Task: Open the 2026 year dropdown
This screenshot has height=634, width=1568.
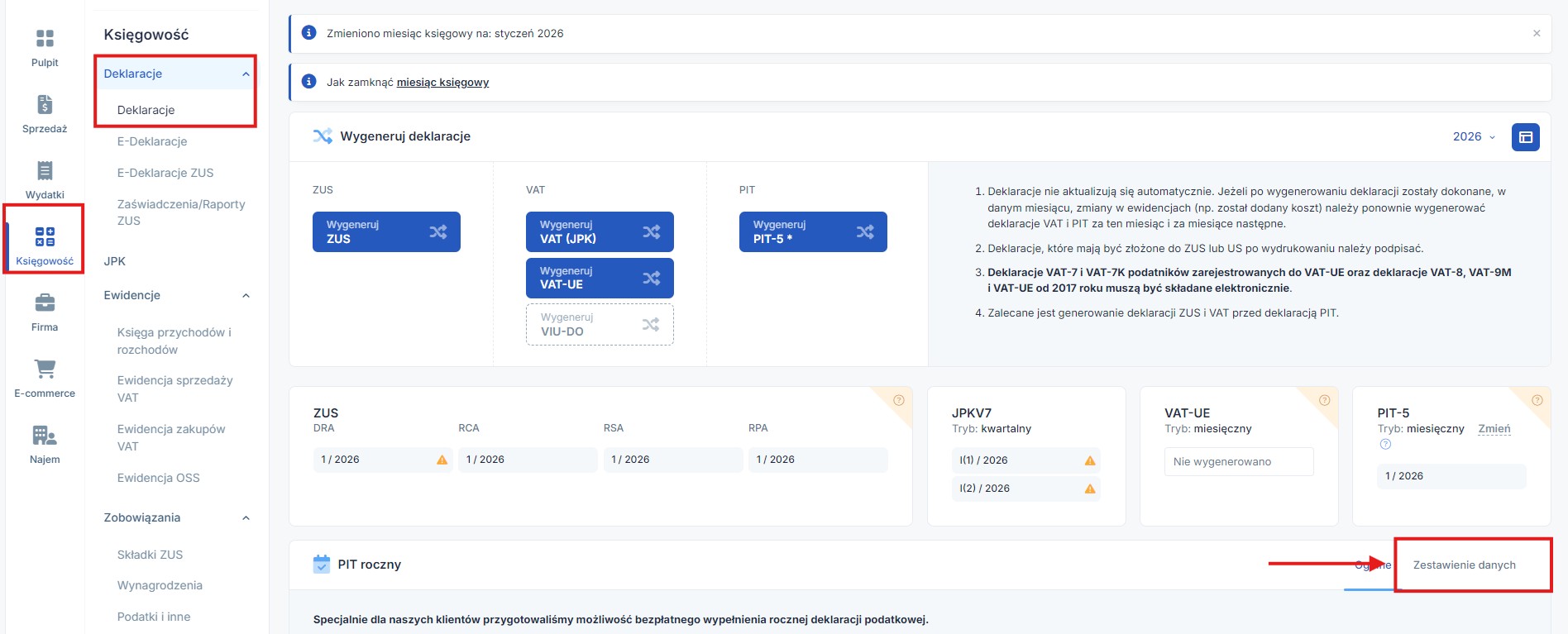Action: coord(1474,137)
